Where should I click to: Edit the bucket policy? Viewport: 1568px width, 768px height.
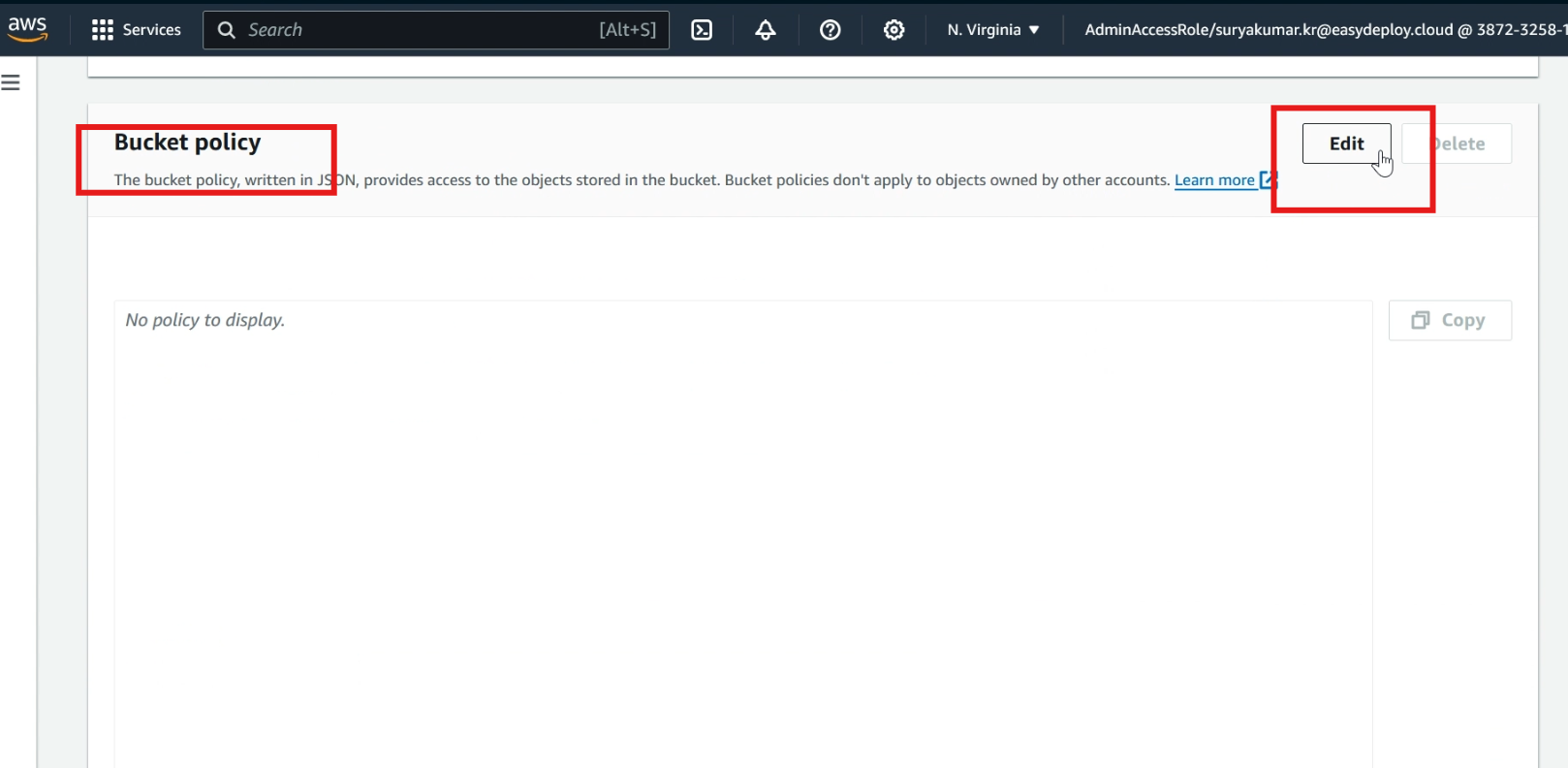click(1346, 144)
